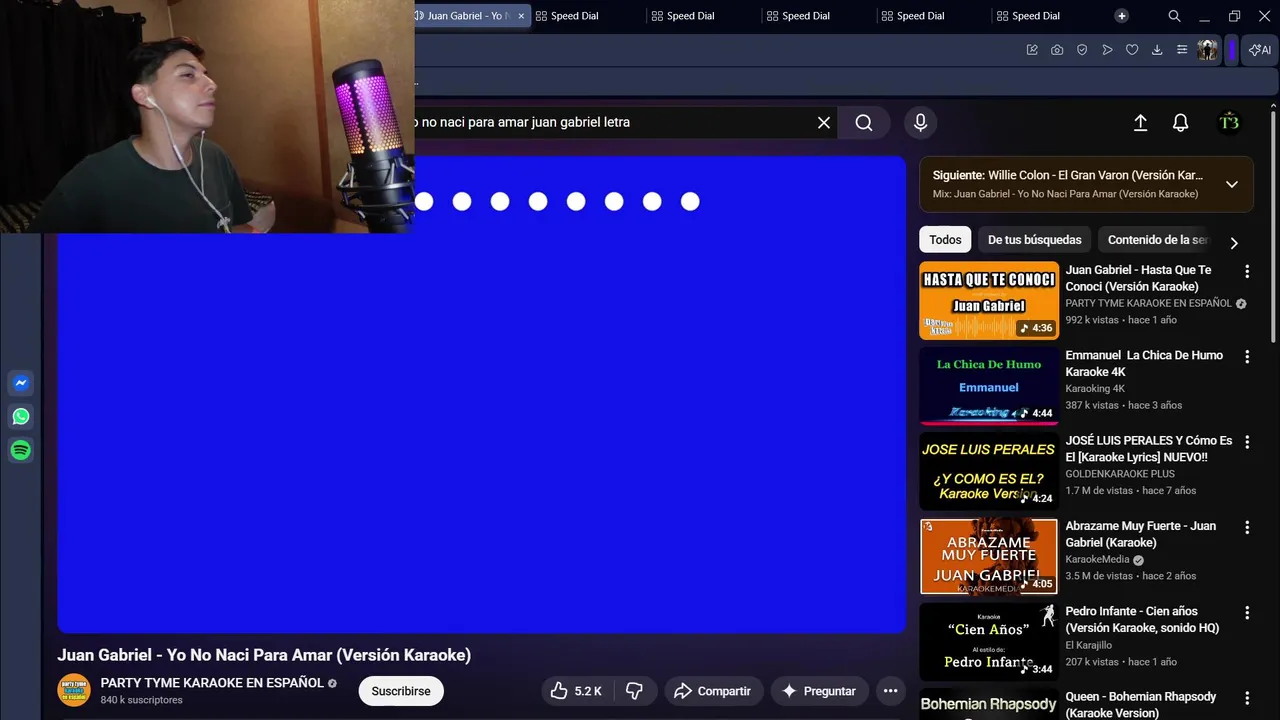Viewport: 1280px width, 720px height.
Task: Click the Karaoking 4K channel name
Action: click(x=1095, y=388)
